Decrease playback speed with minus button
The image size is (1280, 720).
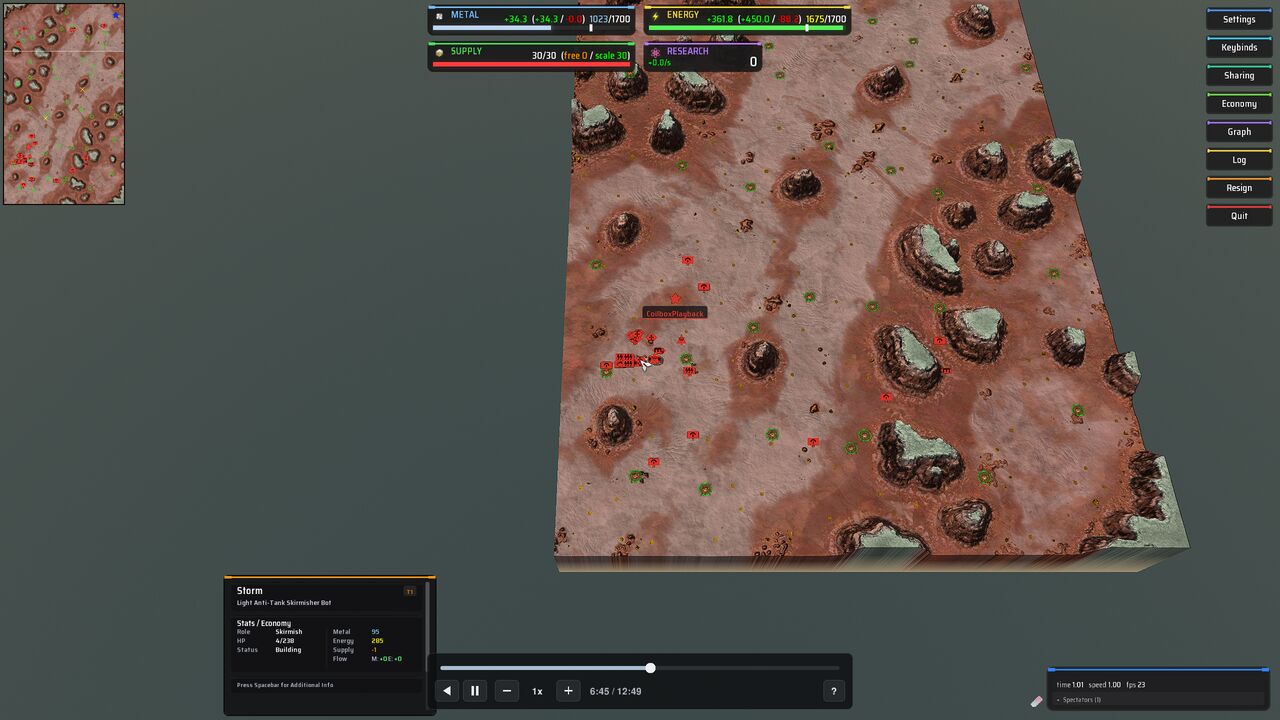(507, 691)
